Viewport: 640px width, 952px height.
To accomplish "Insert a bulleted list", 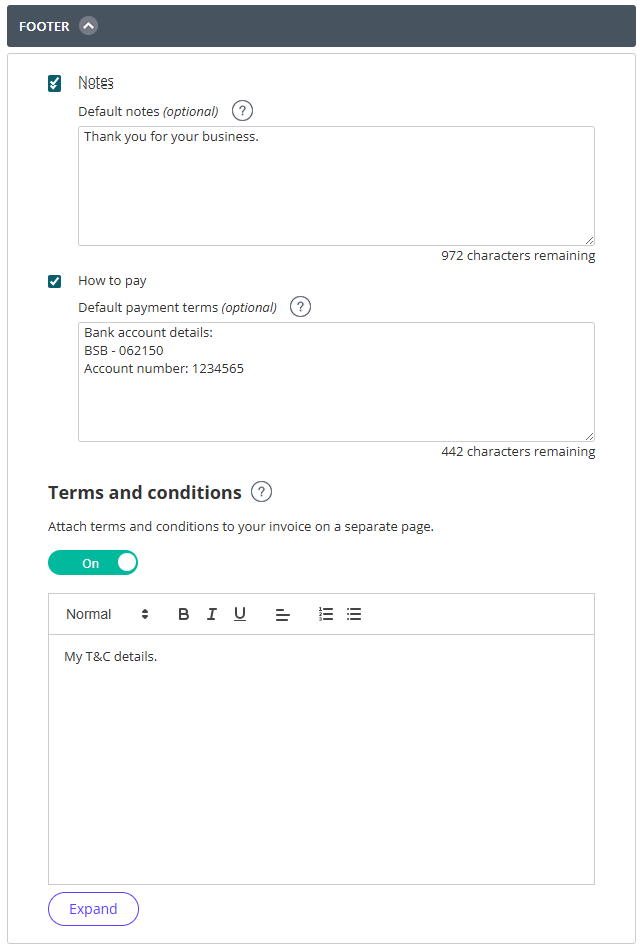I will 354,614.
